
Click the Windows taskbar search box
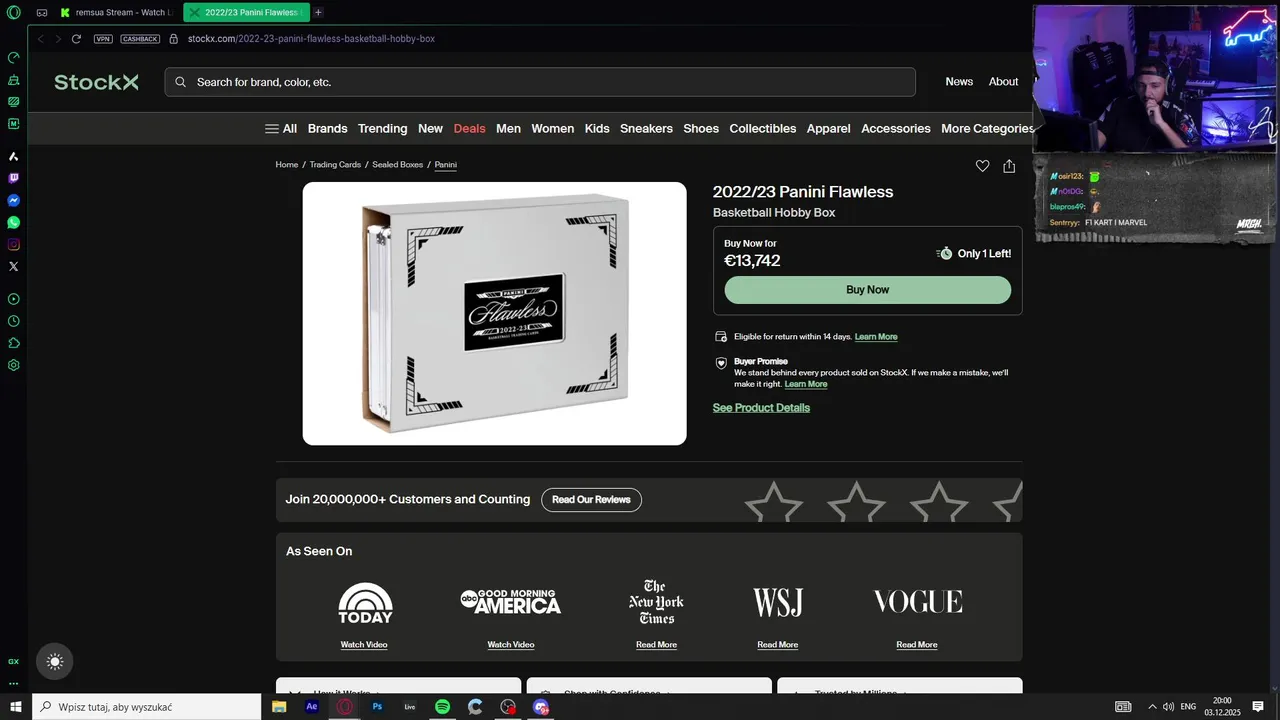click(x=147, y=707)
